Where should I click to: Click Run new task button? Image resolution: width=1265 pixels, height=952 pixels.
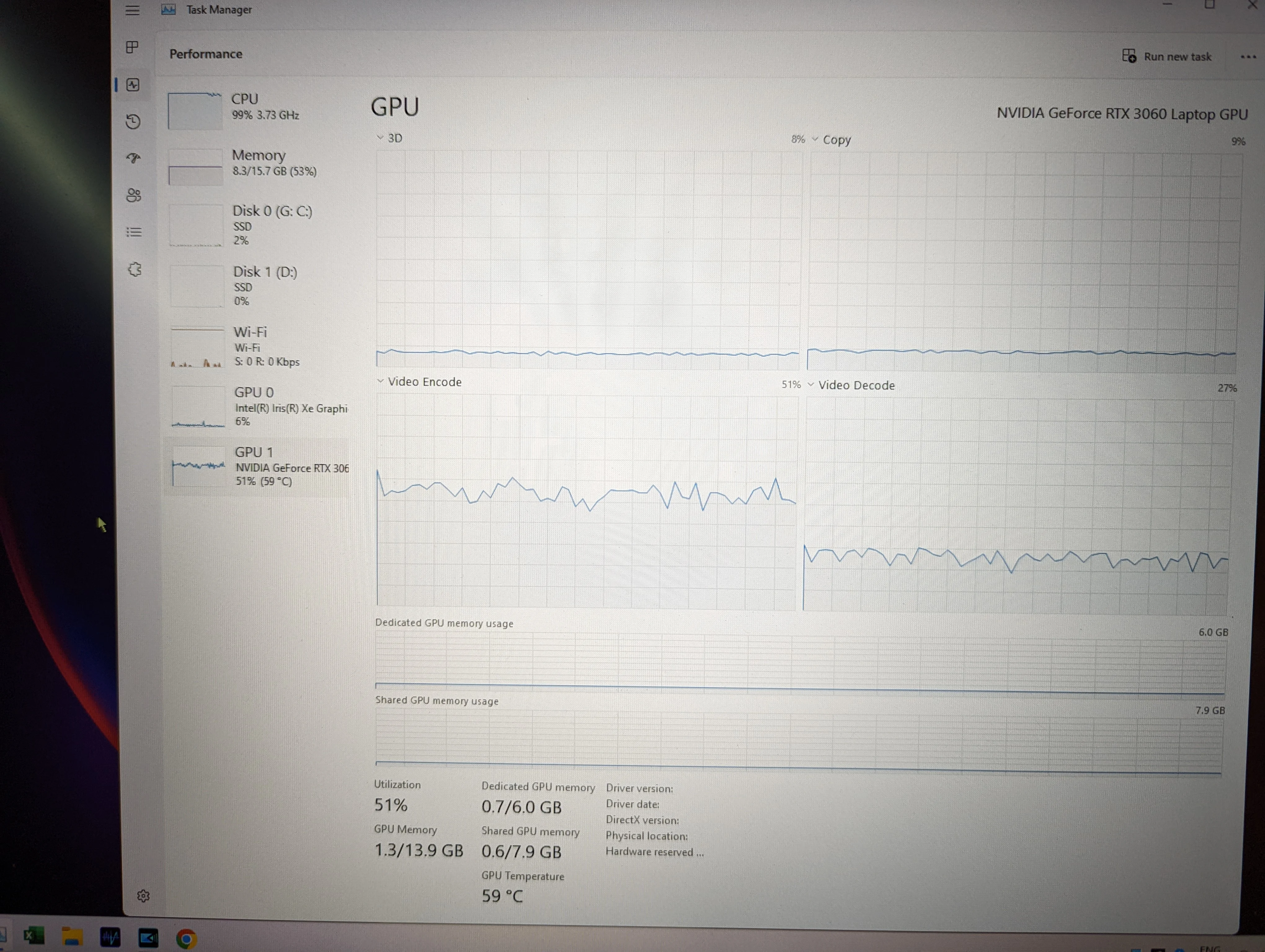click(x=1167, y=56)
